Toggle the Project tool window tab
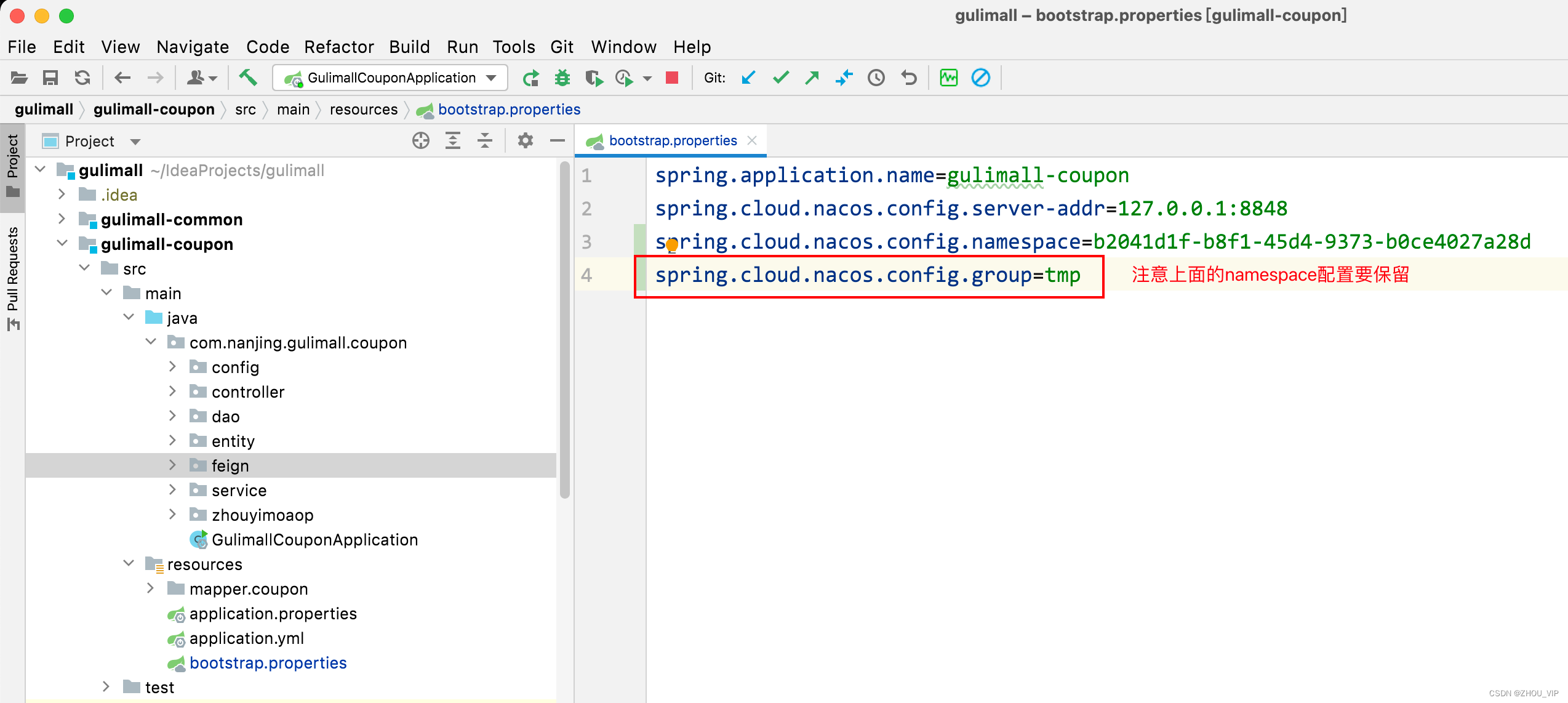Screen dimensions: 1568x703 pyautogui.click(x=12, y=165)
